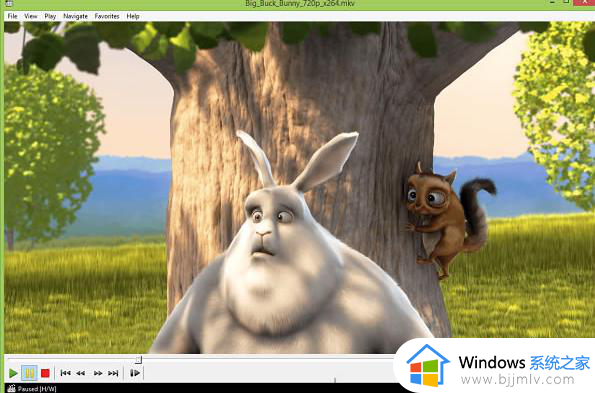Increase speed with the fast-forward icon

(98, 373)
